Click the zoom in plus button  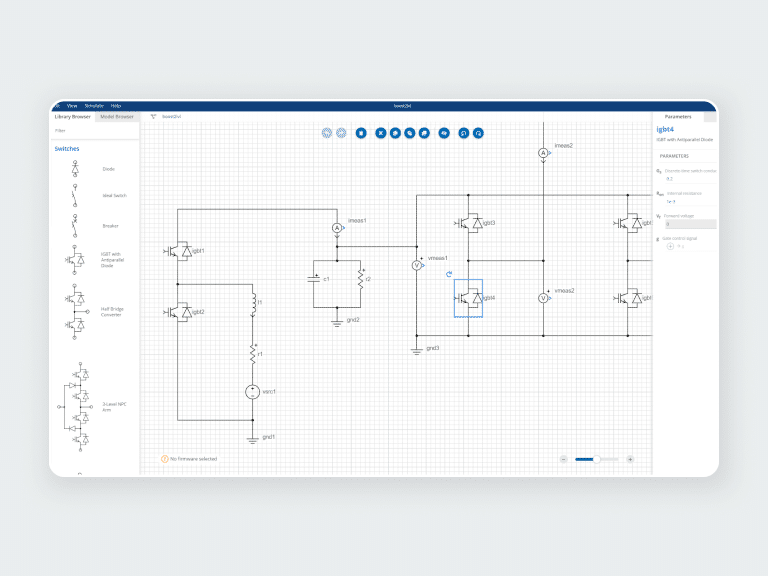[x=630, y=459]
